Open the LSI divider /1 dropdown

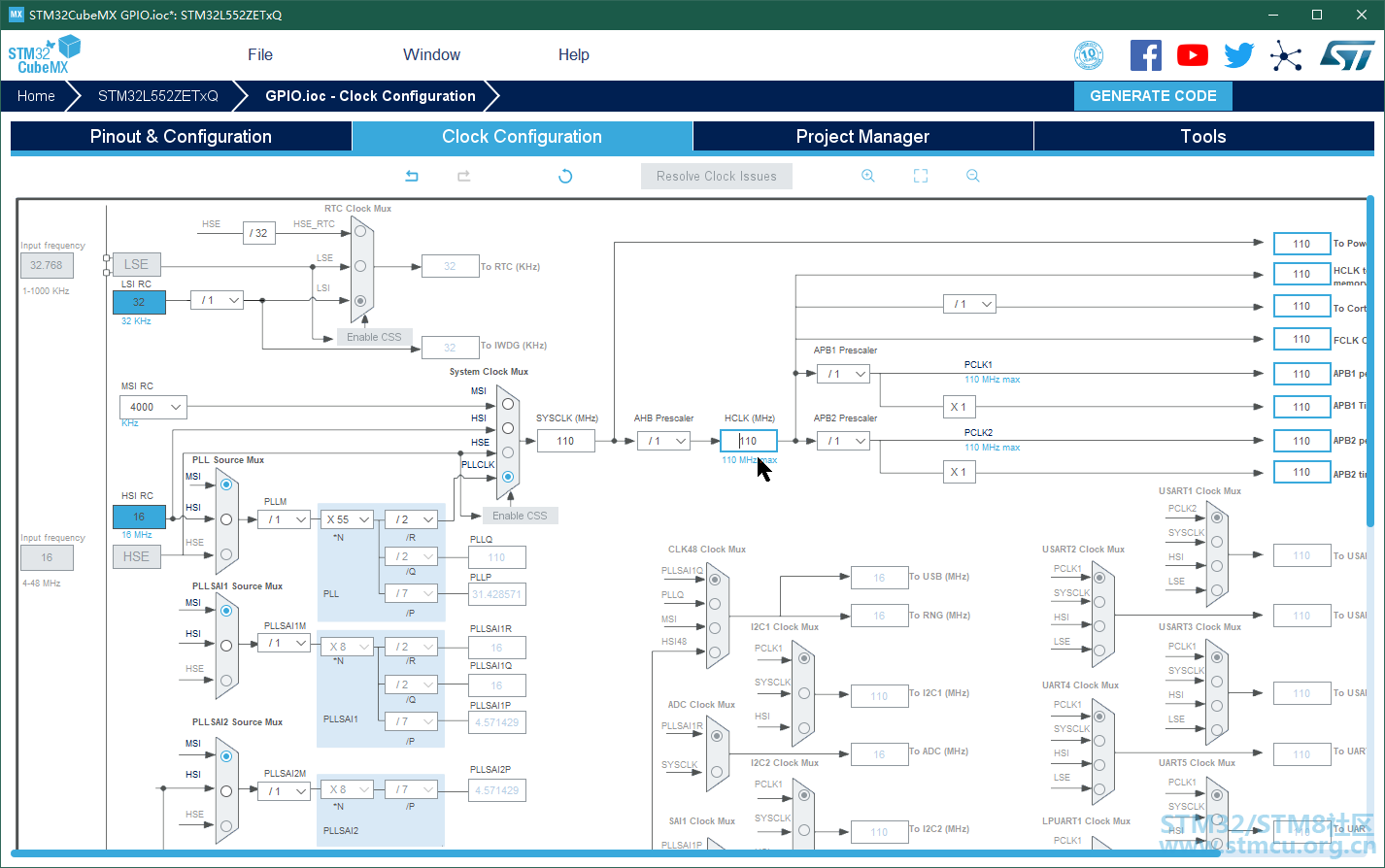(x=217, y=301)
